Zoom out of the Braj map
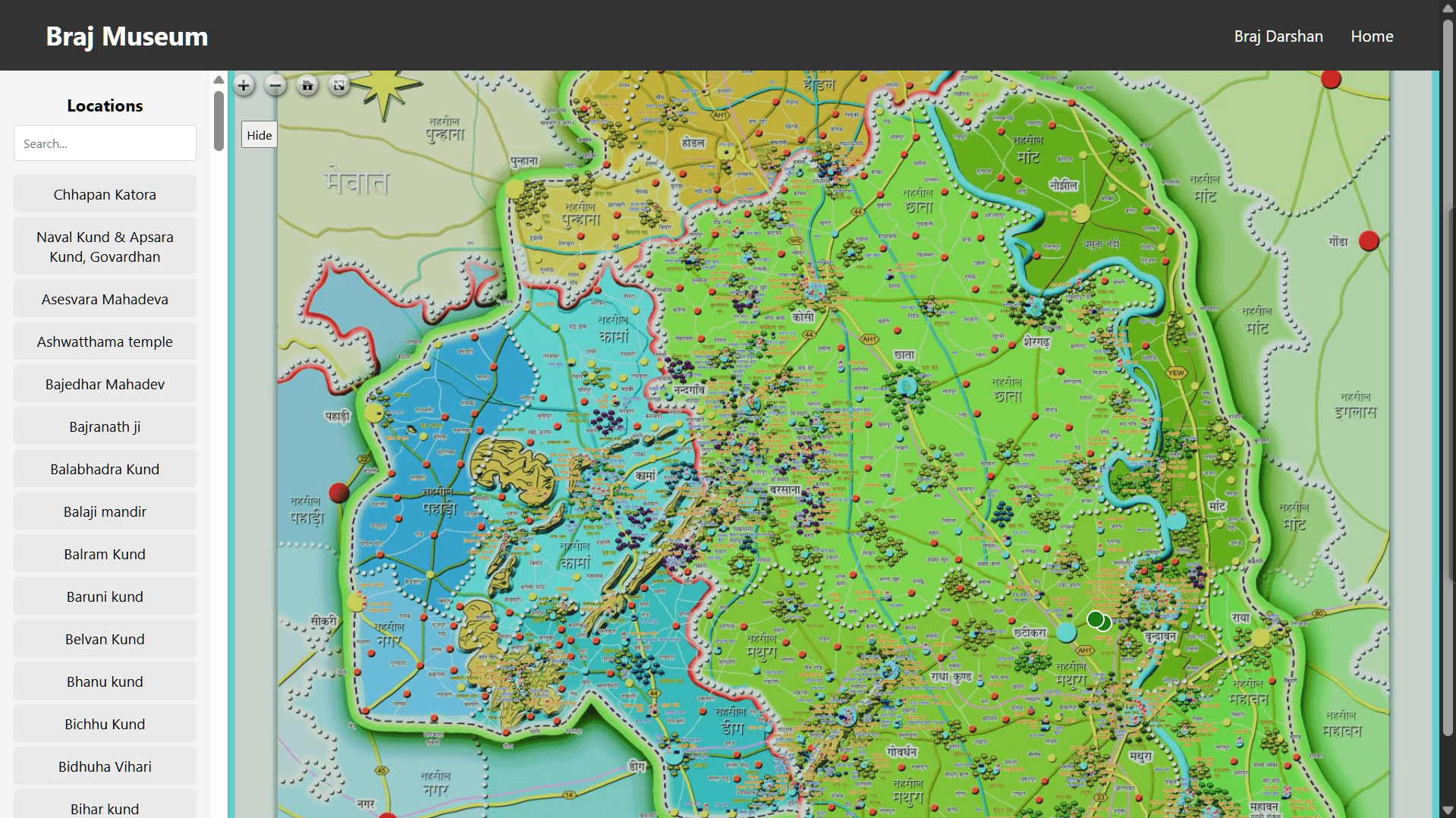The width and height of the screenshot is (1456, 818). pyautogui.click(x=275, y=85)
